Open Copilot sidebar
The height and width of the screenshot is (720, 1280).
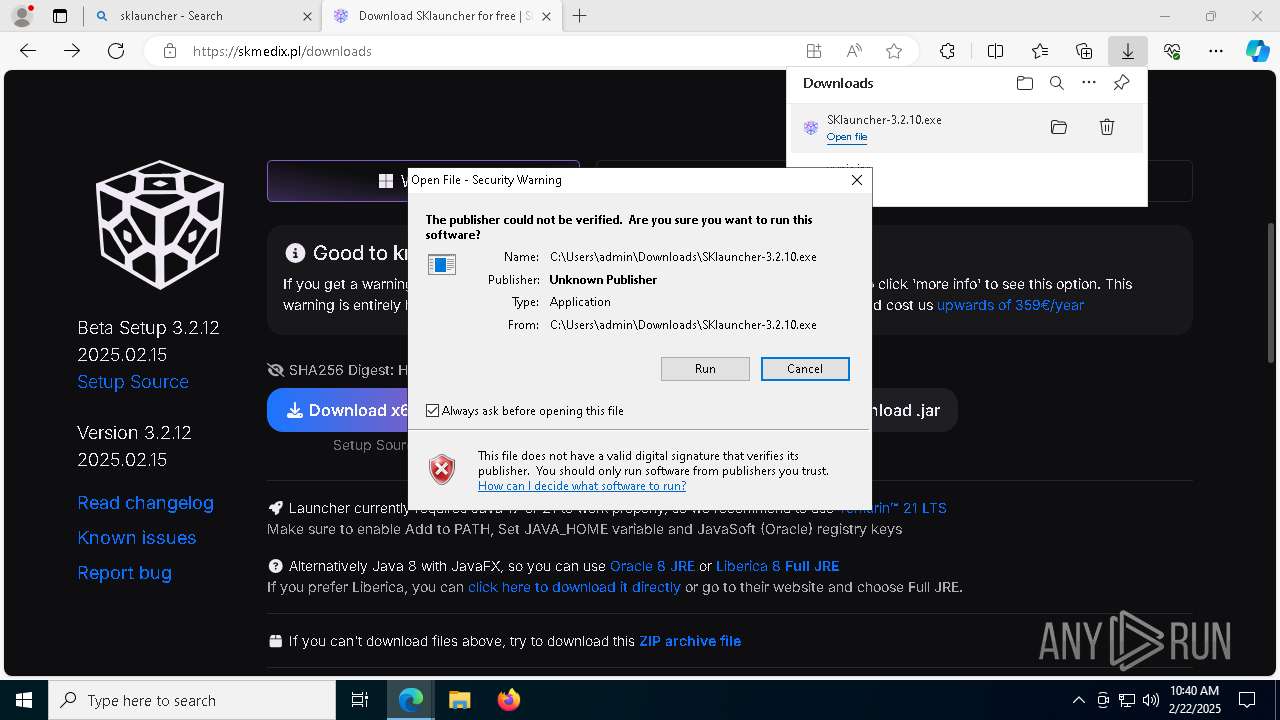1257,51
